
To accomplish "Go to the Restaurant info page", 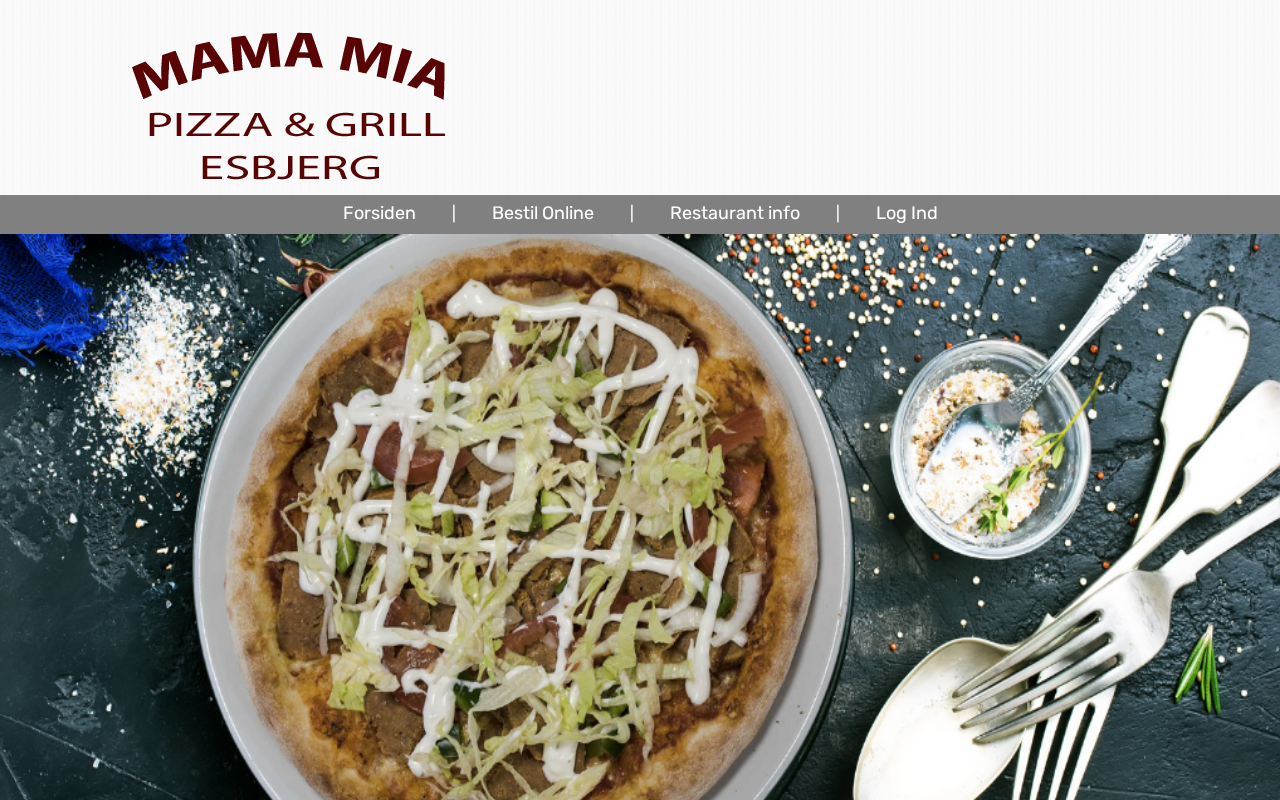I will coord(735,213).
